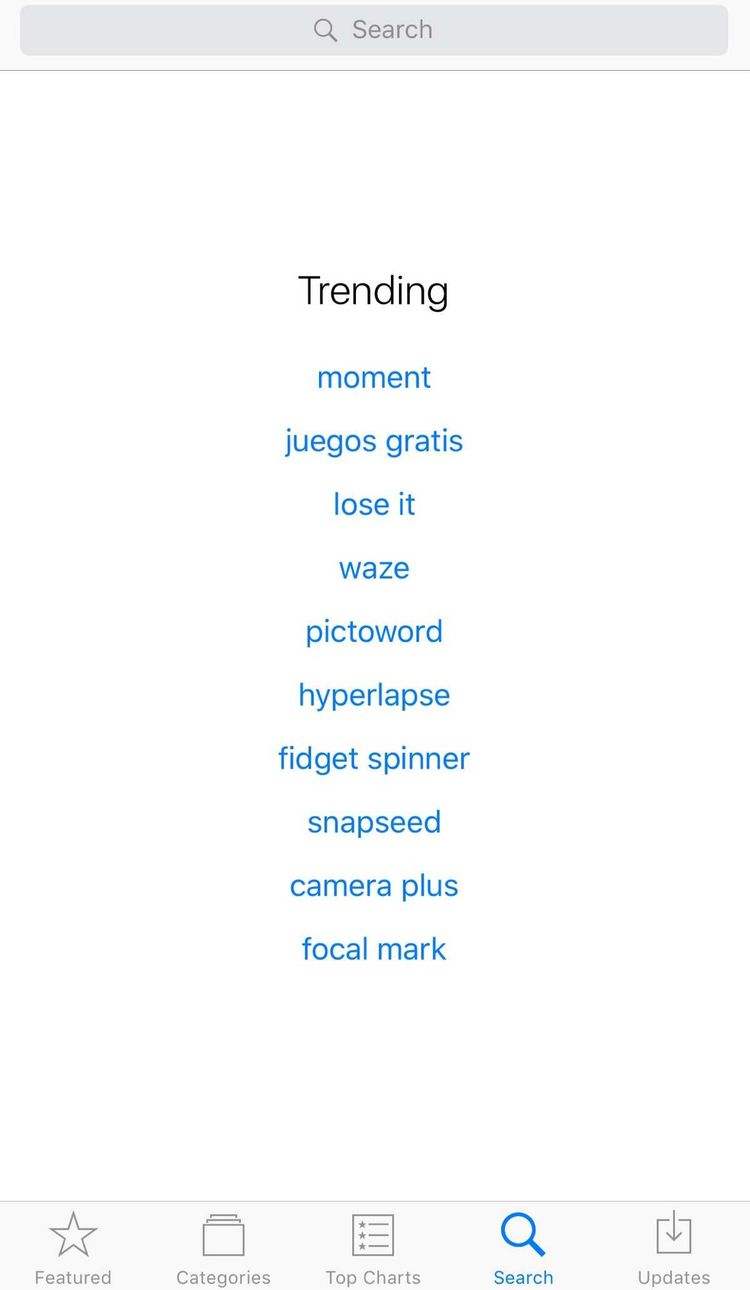Select trending search "moment"
750x1290 pixels.
pyautogui.click(x=374, y=377)
